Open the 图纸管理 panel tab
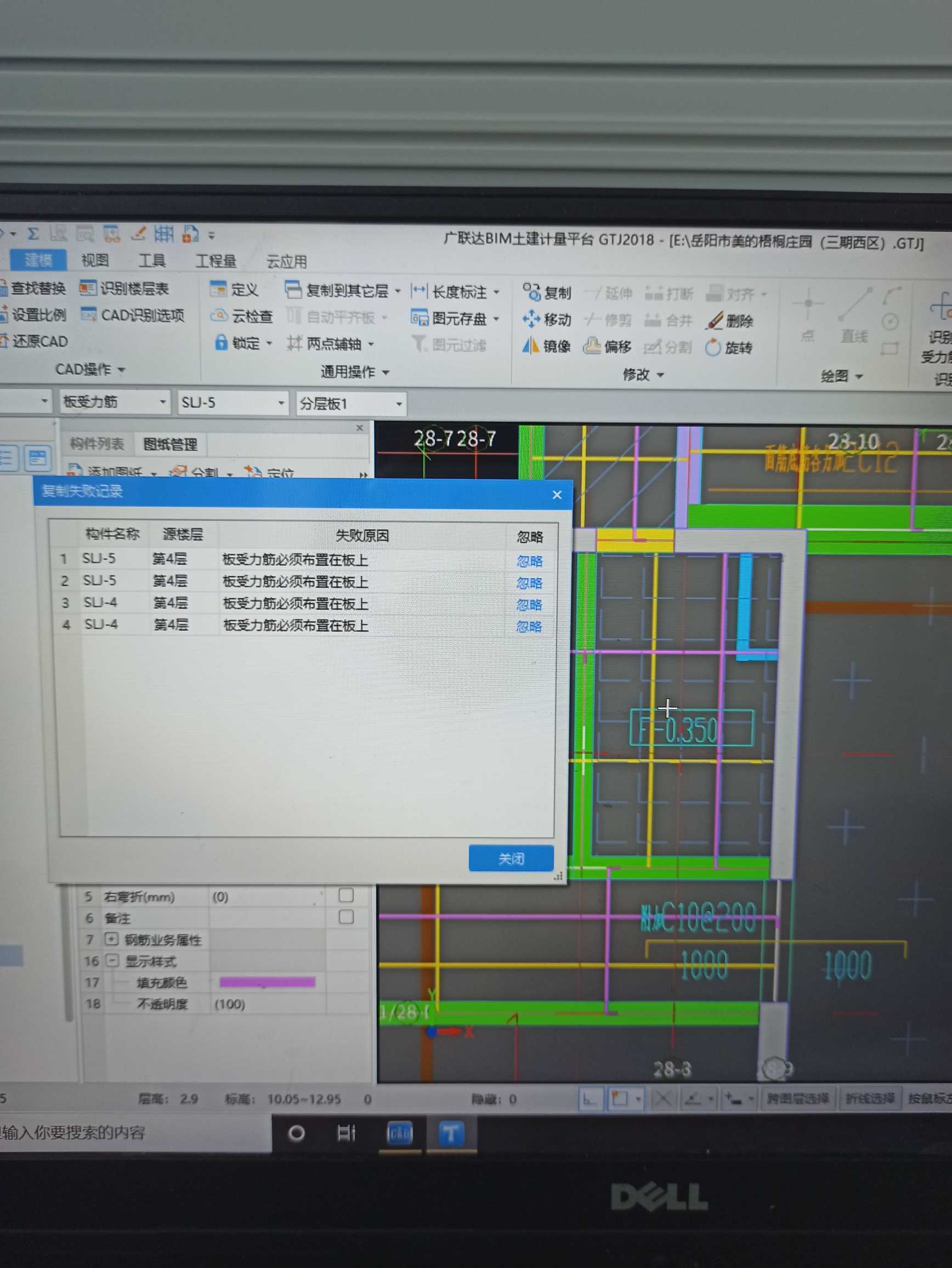The width and height of the screenshot is (952, 1268). (x=170, y=444)
